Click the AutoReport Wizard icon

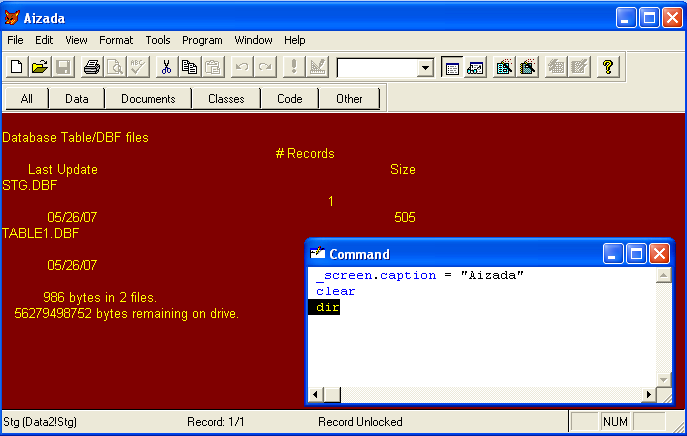579,67
